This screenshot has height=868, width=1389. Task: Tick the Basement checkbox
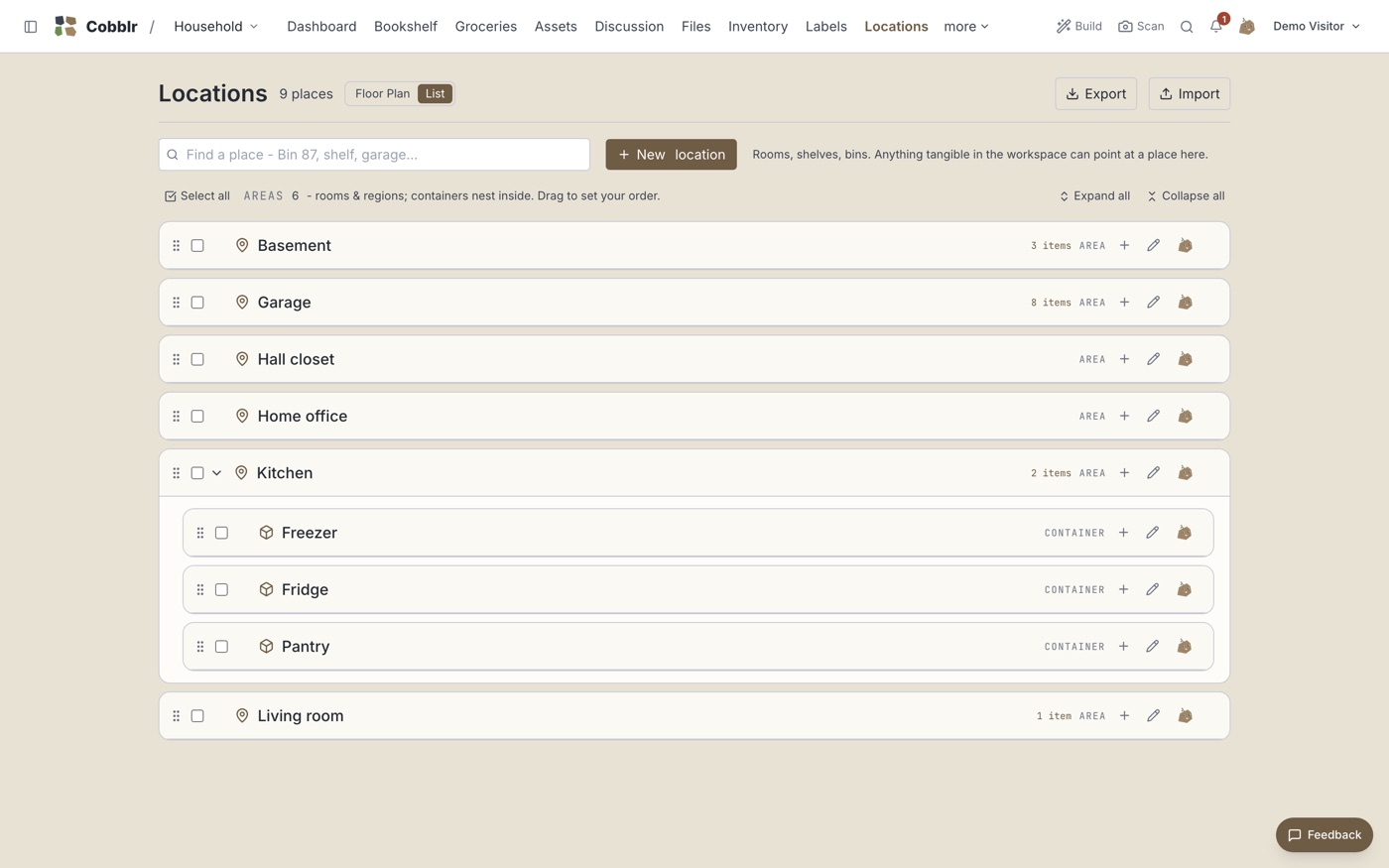[x=197, y=246]
